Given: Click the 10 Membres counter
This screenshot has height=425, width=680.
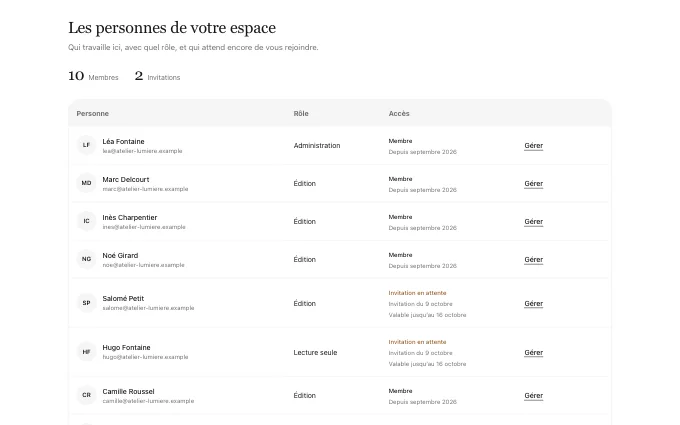Looking at the screenshot, I should (x=93, y=76).
